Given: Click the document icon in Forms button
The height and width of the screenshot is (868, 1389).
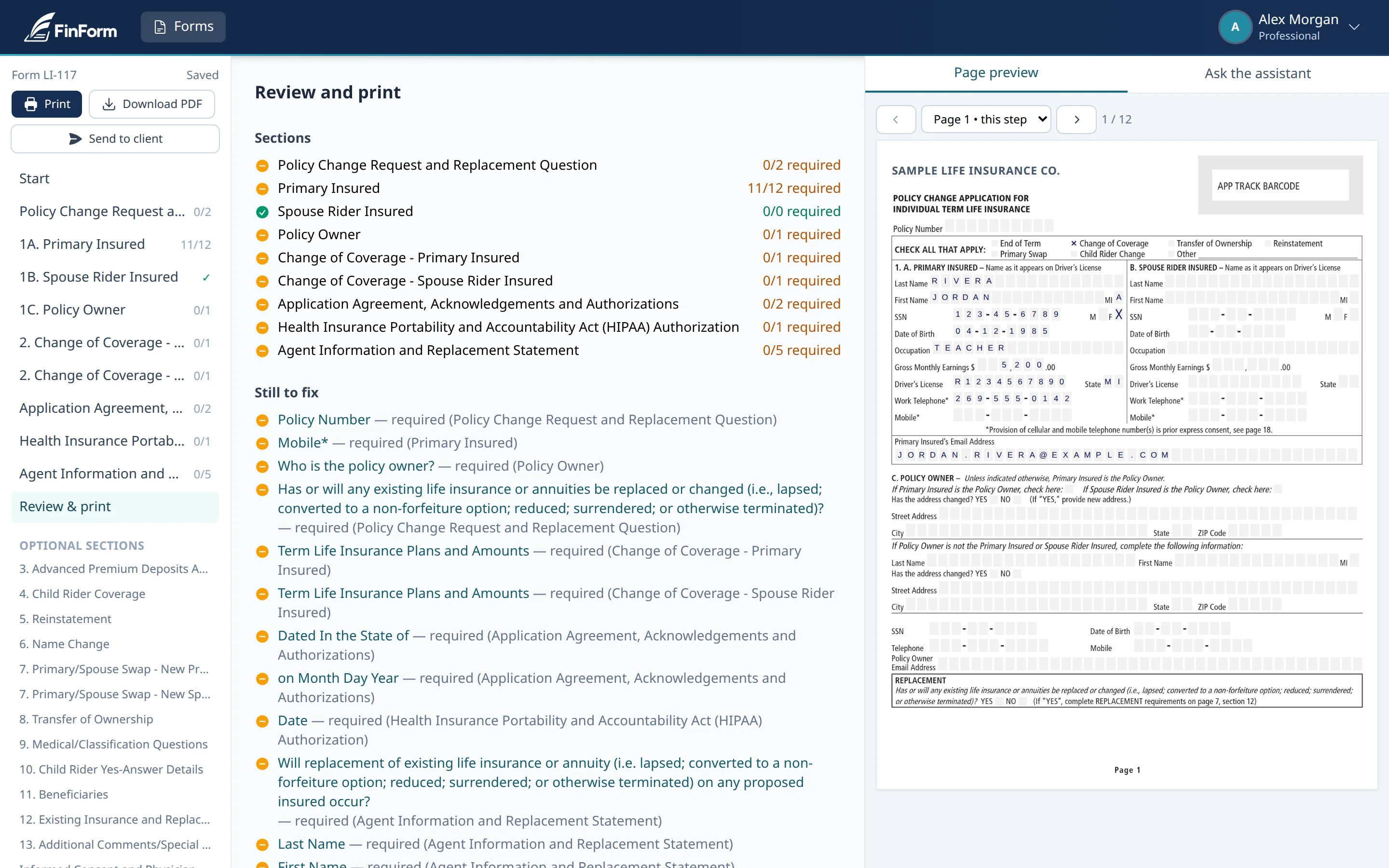Looking at the screenshot, I should 161,27.
